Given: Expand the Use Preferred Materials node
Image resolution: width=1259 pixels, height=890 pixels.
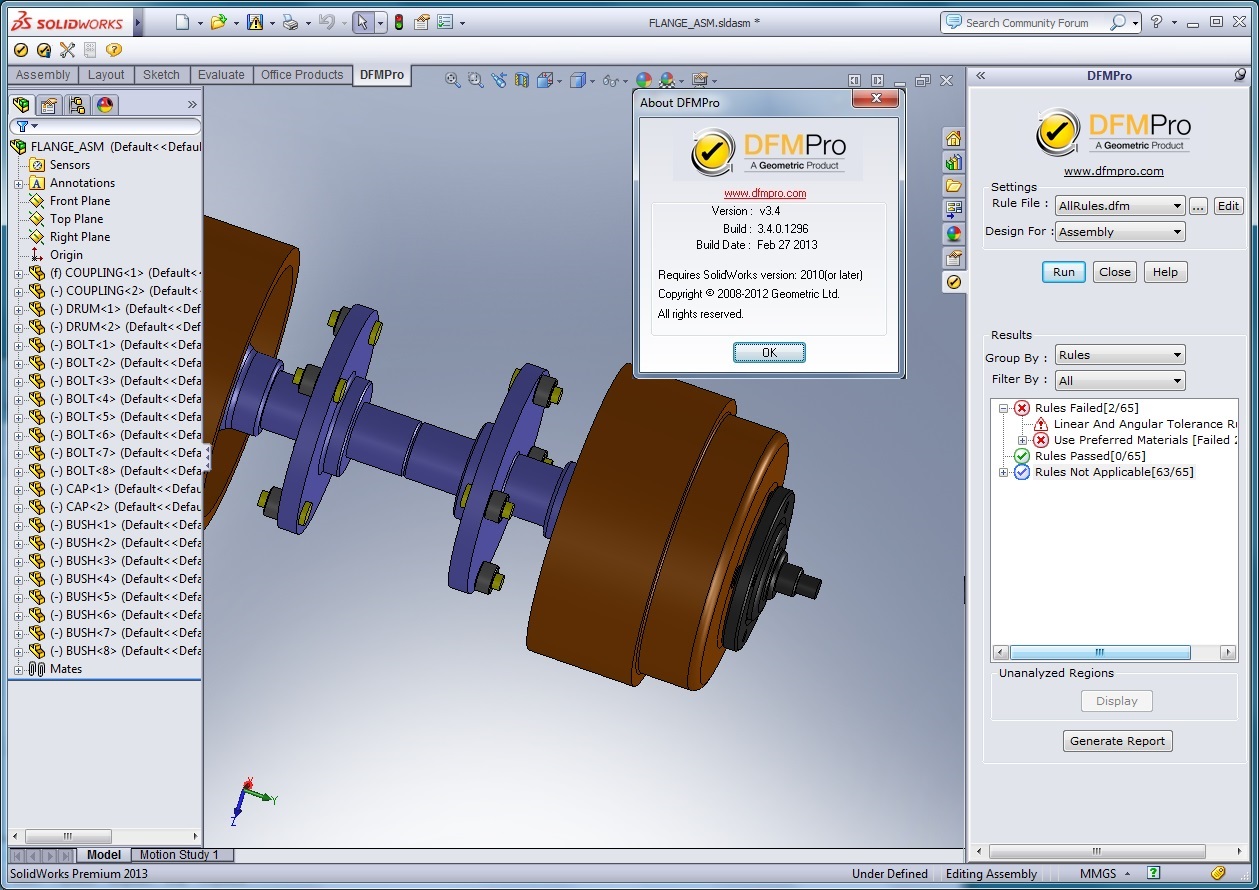Looking at the screenshot, I should 1022,440.
